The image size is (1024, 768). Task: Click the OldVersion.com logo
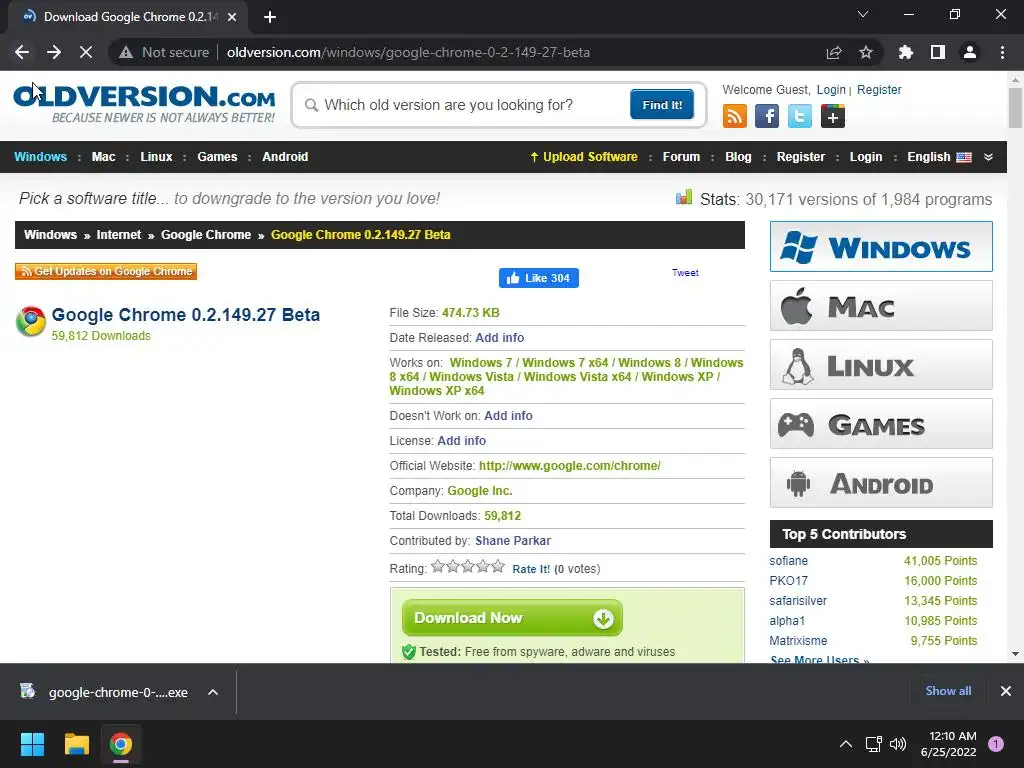[144, 103]
